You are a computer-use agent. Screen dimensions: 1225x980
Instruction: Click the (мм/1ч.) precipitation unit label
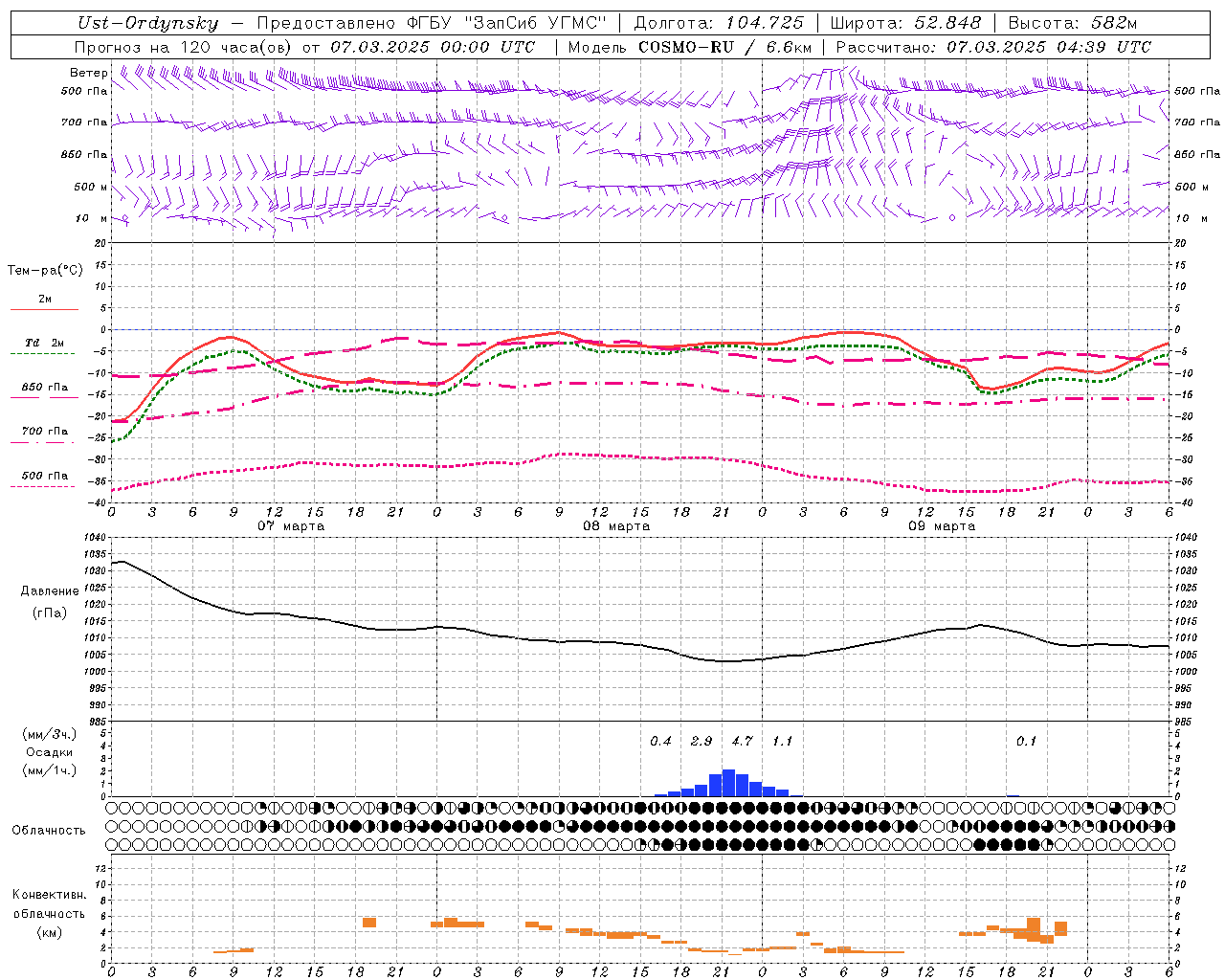50,770
